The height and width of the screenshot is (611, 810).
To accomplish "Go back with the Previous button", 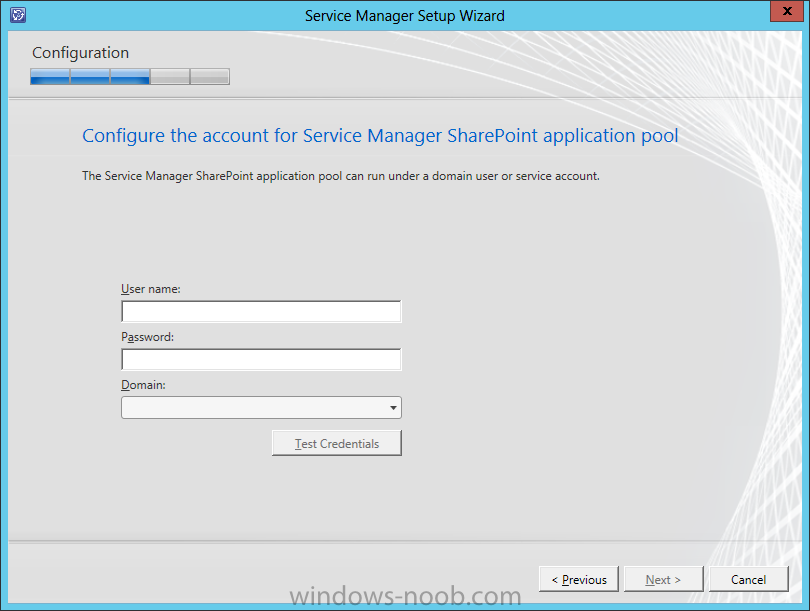I will tap(579, 579).
